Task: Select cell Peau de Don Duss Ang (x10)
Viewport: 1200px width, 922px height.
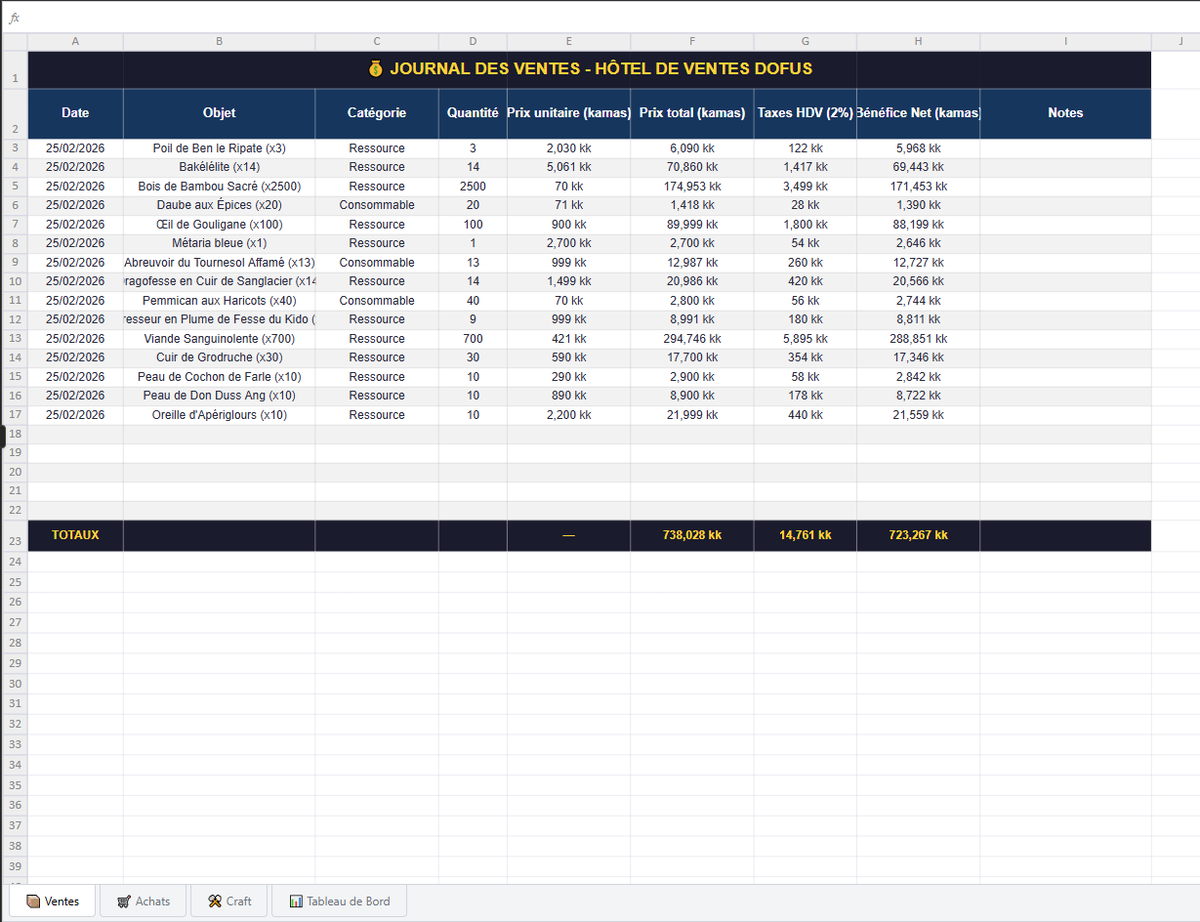Action: 219,396
